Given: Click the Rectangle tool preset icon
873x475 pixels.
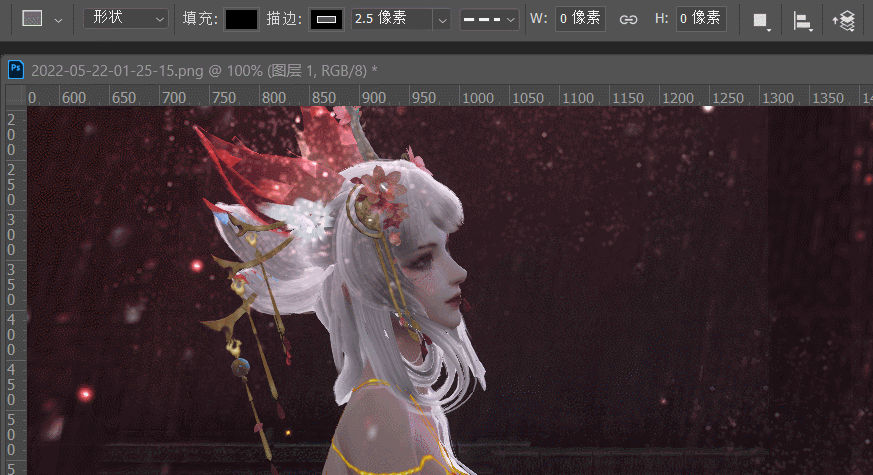Looking at the screenshot, I should pyautogui.click(x=32, y=19).
